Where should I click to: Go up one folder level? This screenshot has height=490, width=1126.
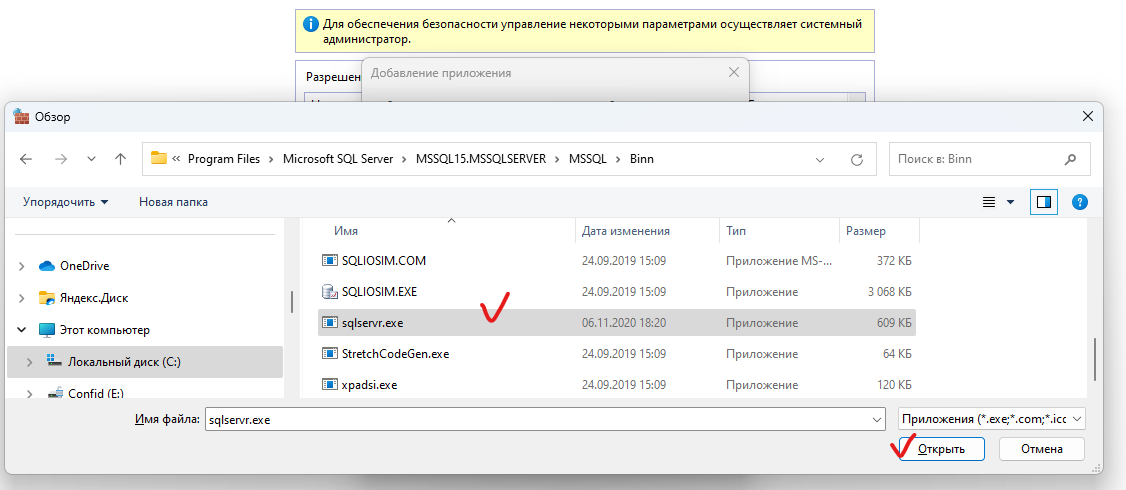point(121,160)
